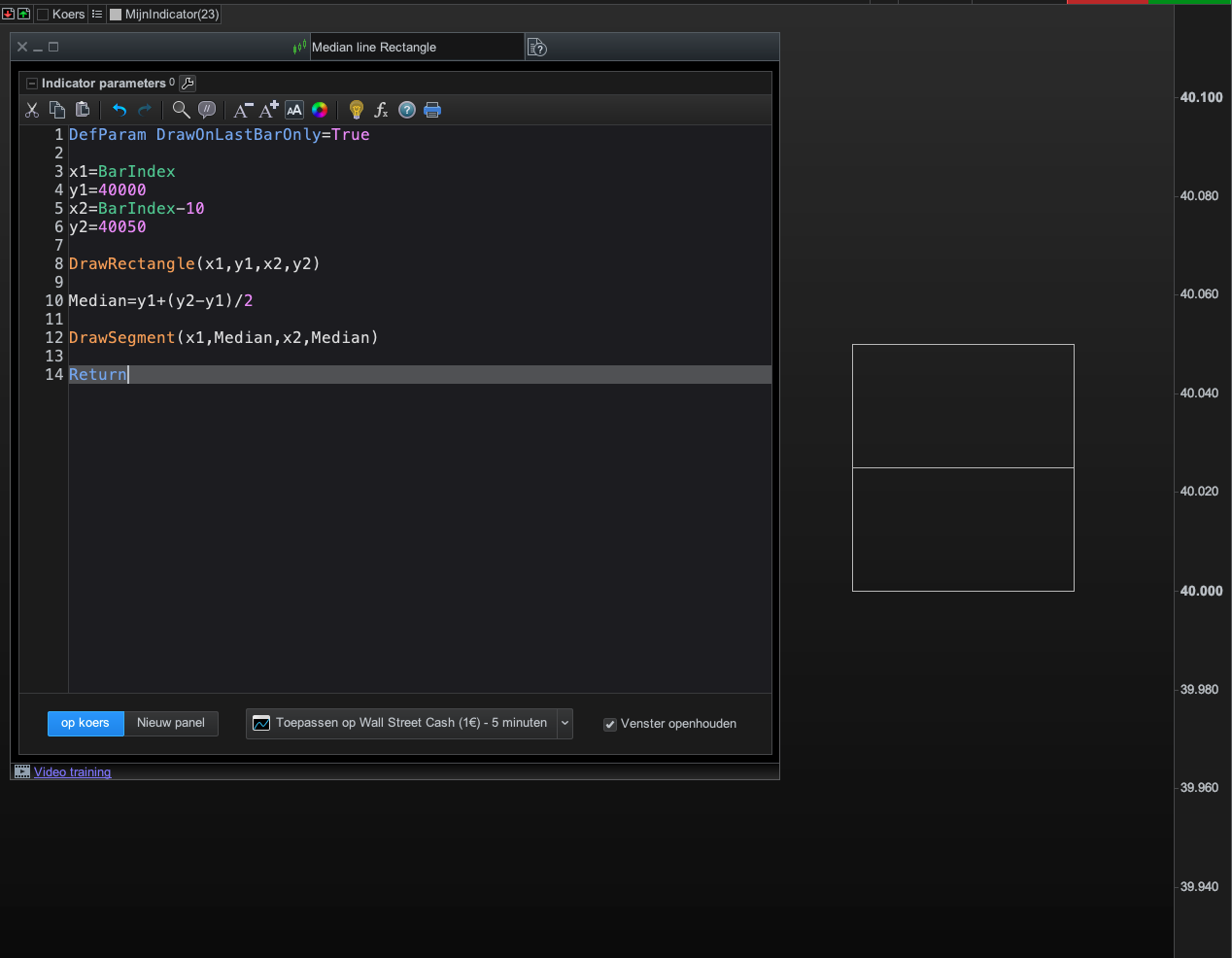Screen dimensions: 1232x958
Task: Open the blue help question mark
Action: click(x=407, y=110)
